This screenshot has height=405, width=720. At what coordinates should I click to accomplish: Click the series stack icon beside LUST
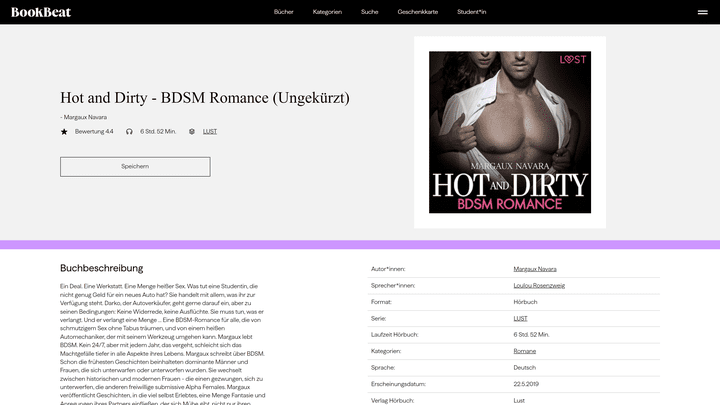click(192, 132)
